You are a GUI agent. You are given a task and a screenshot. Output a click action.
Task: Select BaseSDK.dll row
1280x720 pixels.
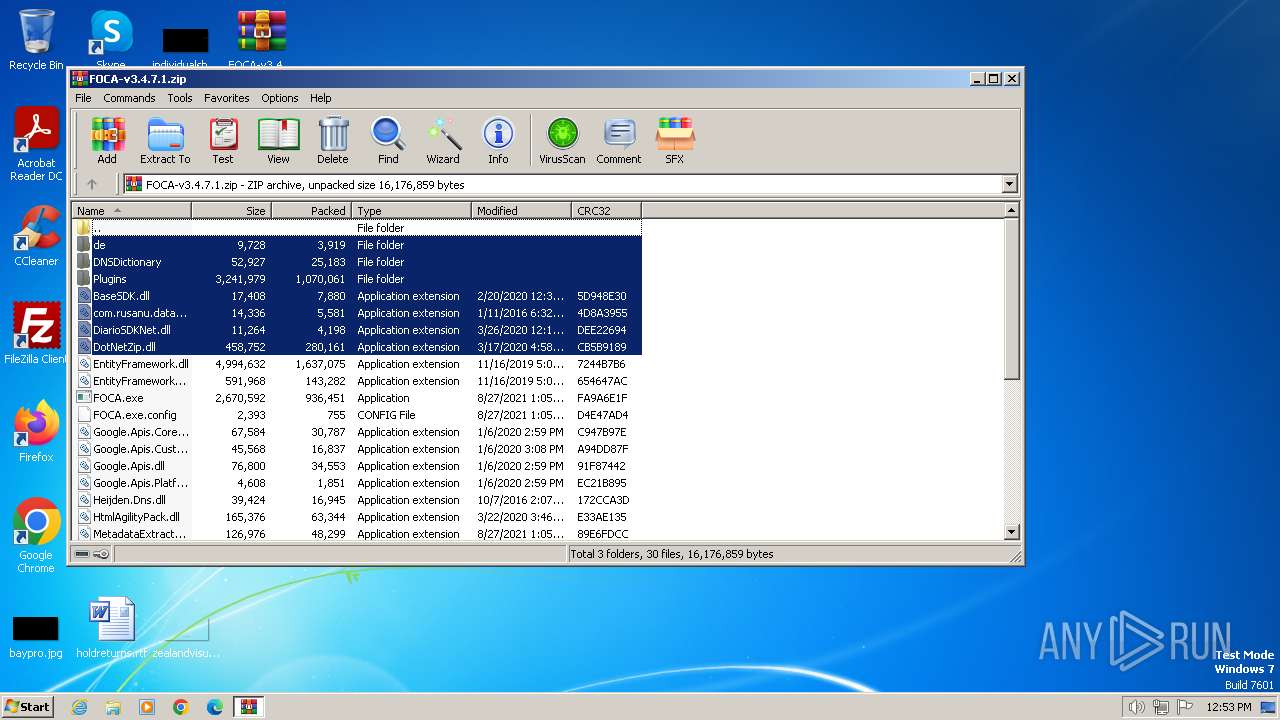tap(357, 296)
